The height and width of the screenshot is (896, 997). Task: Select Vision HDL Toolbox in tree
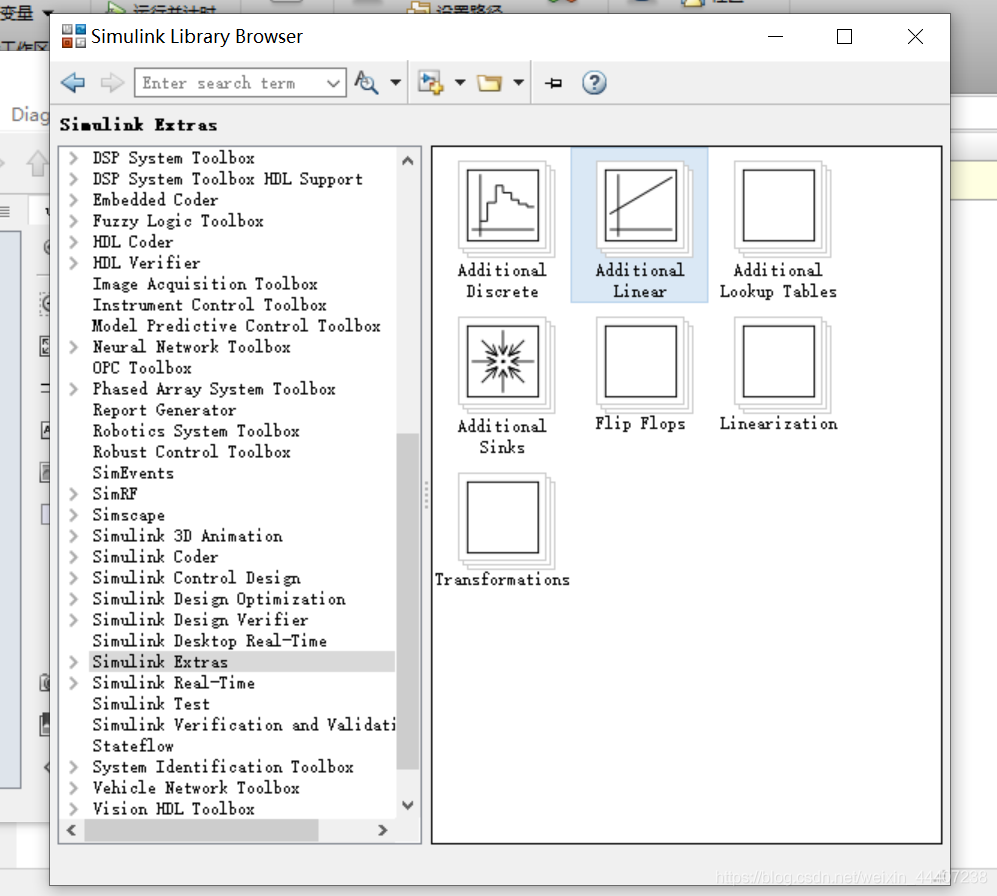click(174, 808)
